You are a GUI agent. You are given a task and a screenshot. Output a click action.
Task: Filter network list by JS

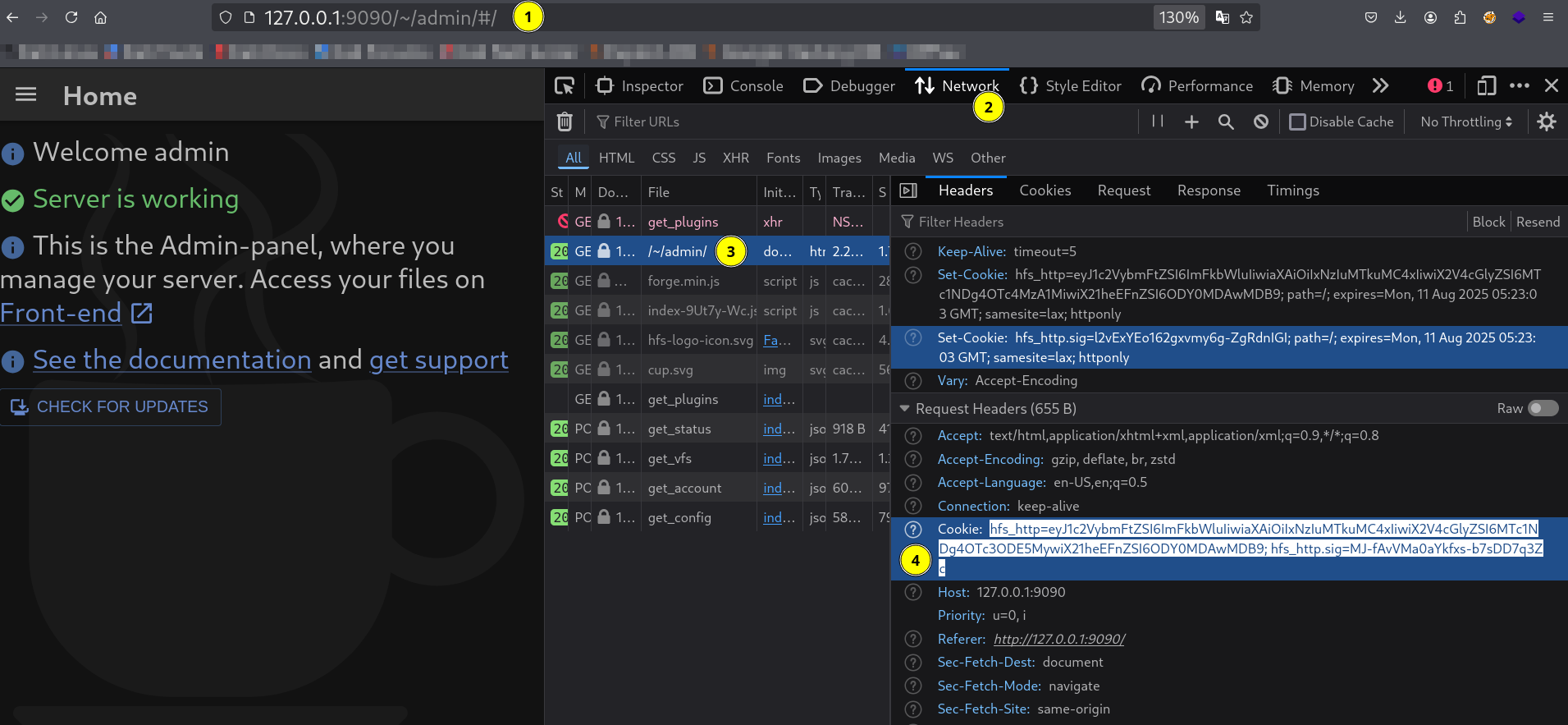click(x=699, y=158)
